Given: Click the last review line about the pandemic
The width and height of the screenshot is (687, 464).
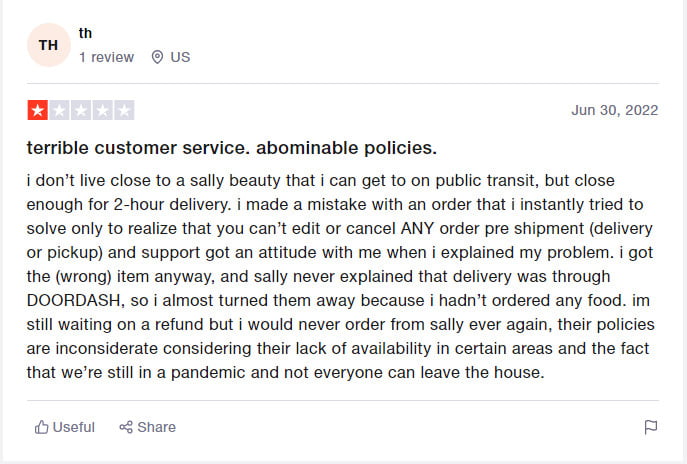Looking at the screenshot, I should point(285,372).
